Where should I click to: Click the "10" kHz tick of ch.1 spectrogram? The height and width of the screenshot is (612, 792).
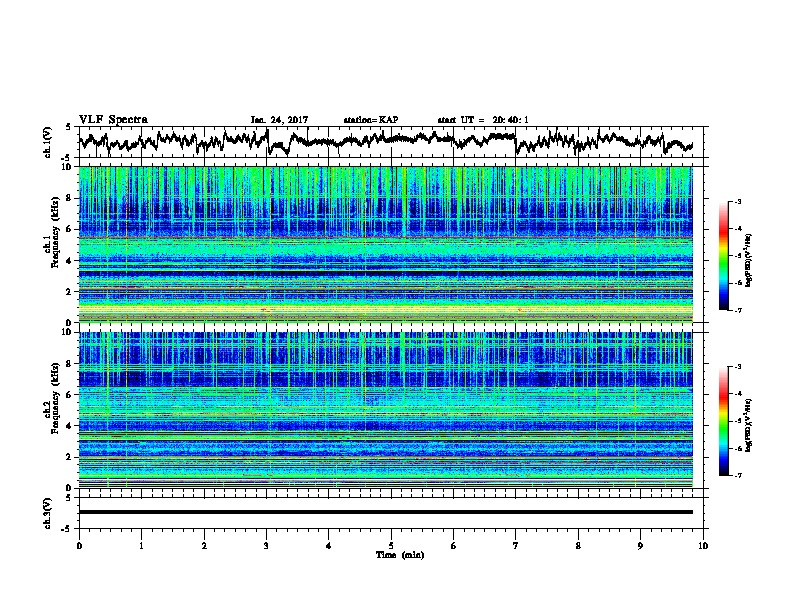pyautogui.click(x=68, y=167)
